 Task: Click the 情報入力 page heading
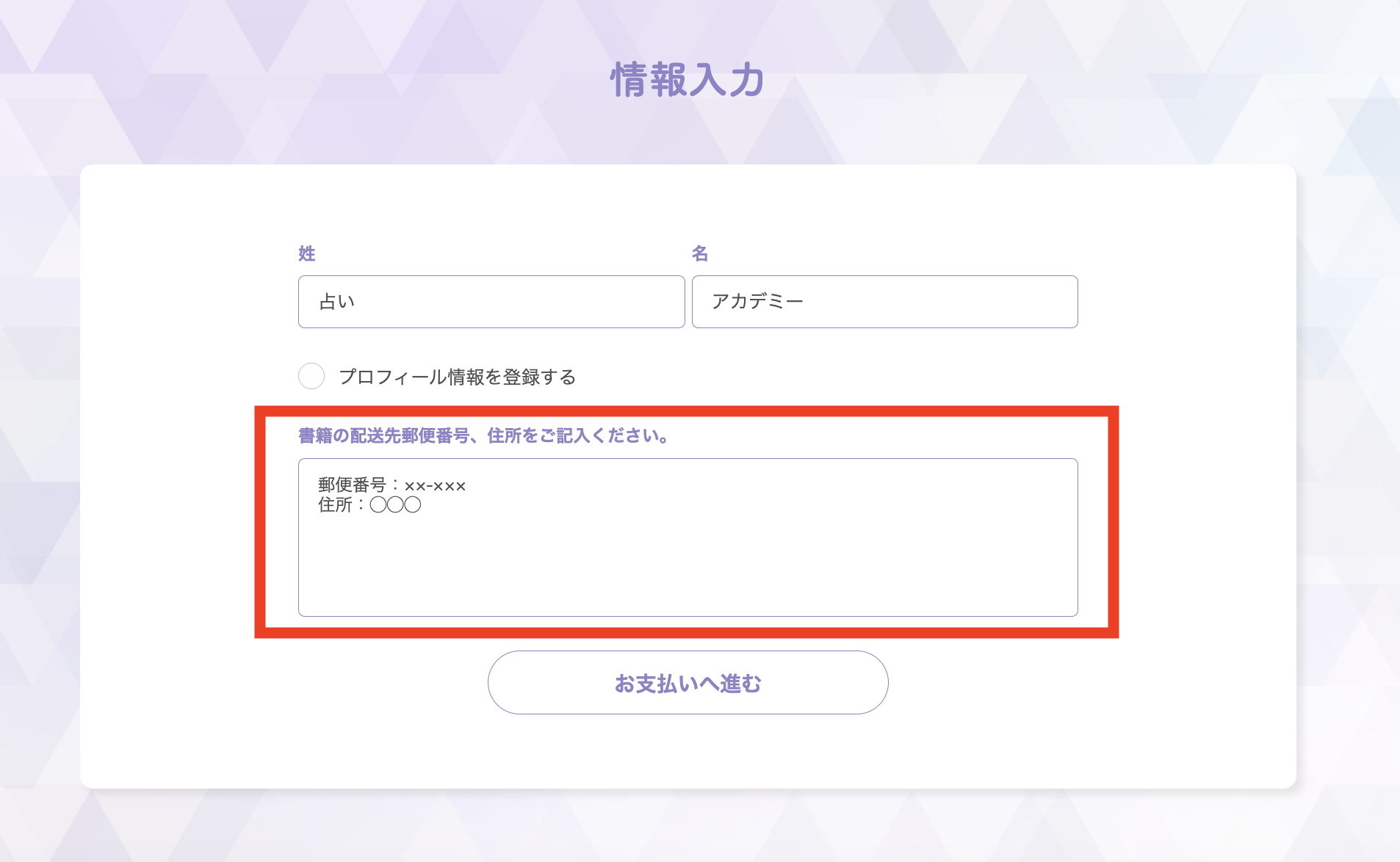[688, 79]
